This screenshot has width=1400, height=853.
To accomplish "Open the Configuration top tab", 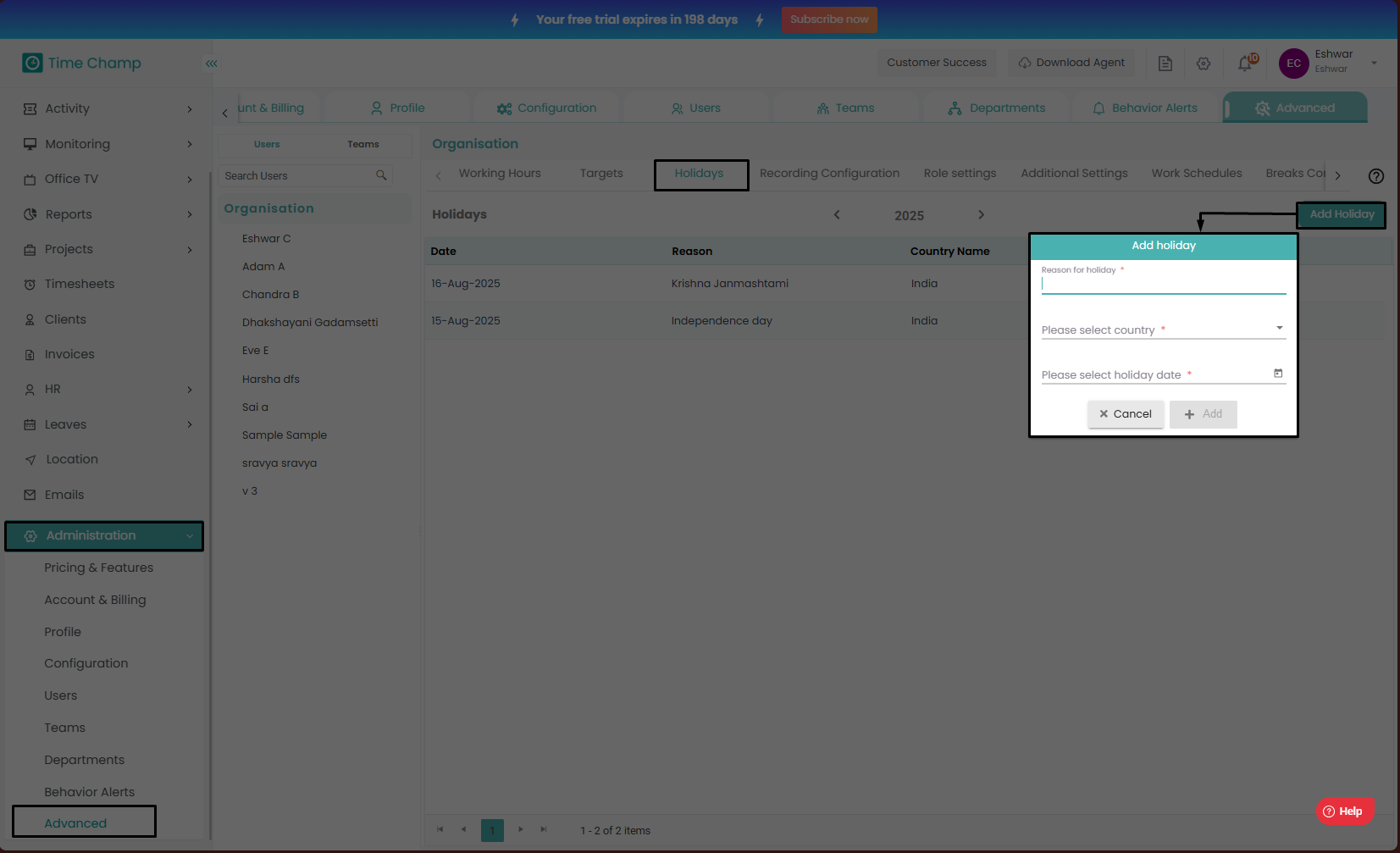I will (x=546, y=108).
